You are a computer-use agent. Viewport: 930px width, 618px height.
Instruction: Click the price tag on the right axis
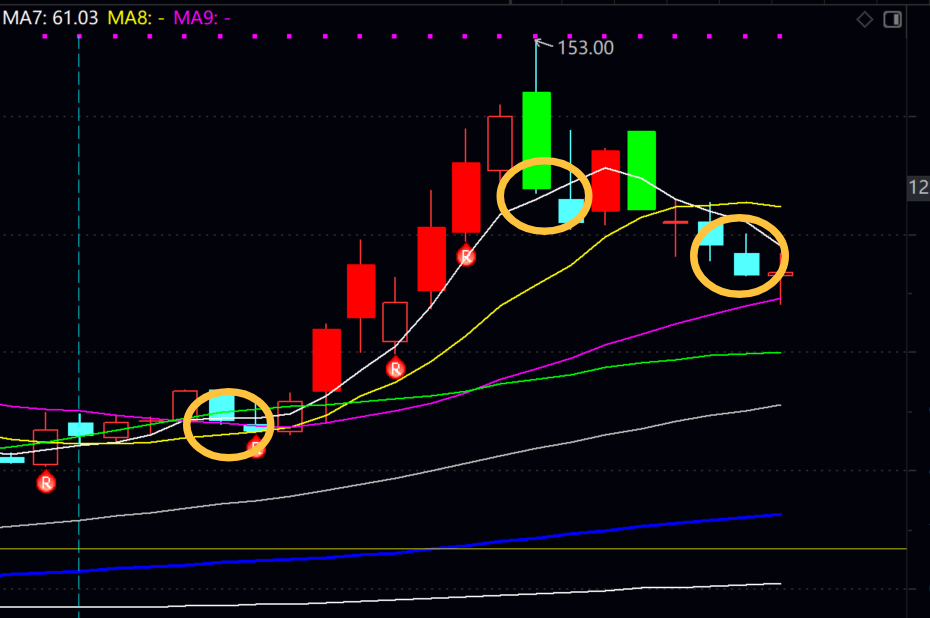coord(918,187)
